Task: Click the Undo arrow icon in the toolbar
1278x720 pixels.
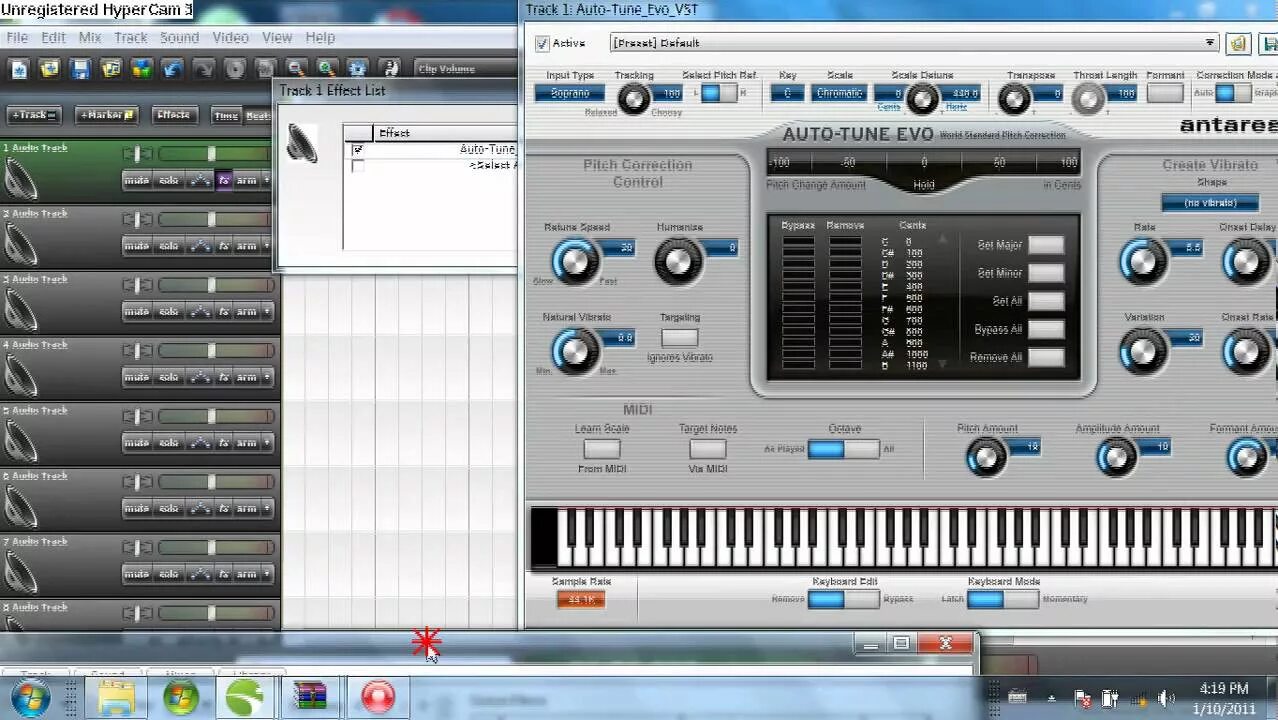Action: tap(173, 69)
